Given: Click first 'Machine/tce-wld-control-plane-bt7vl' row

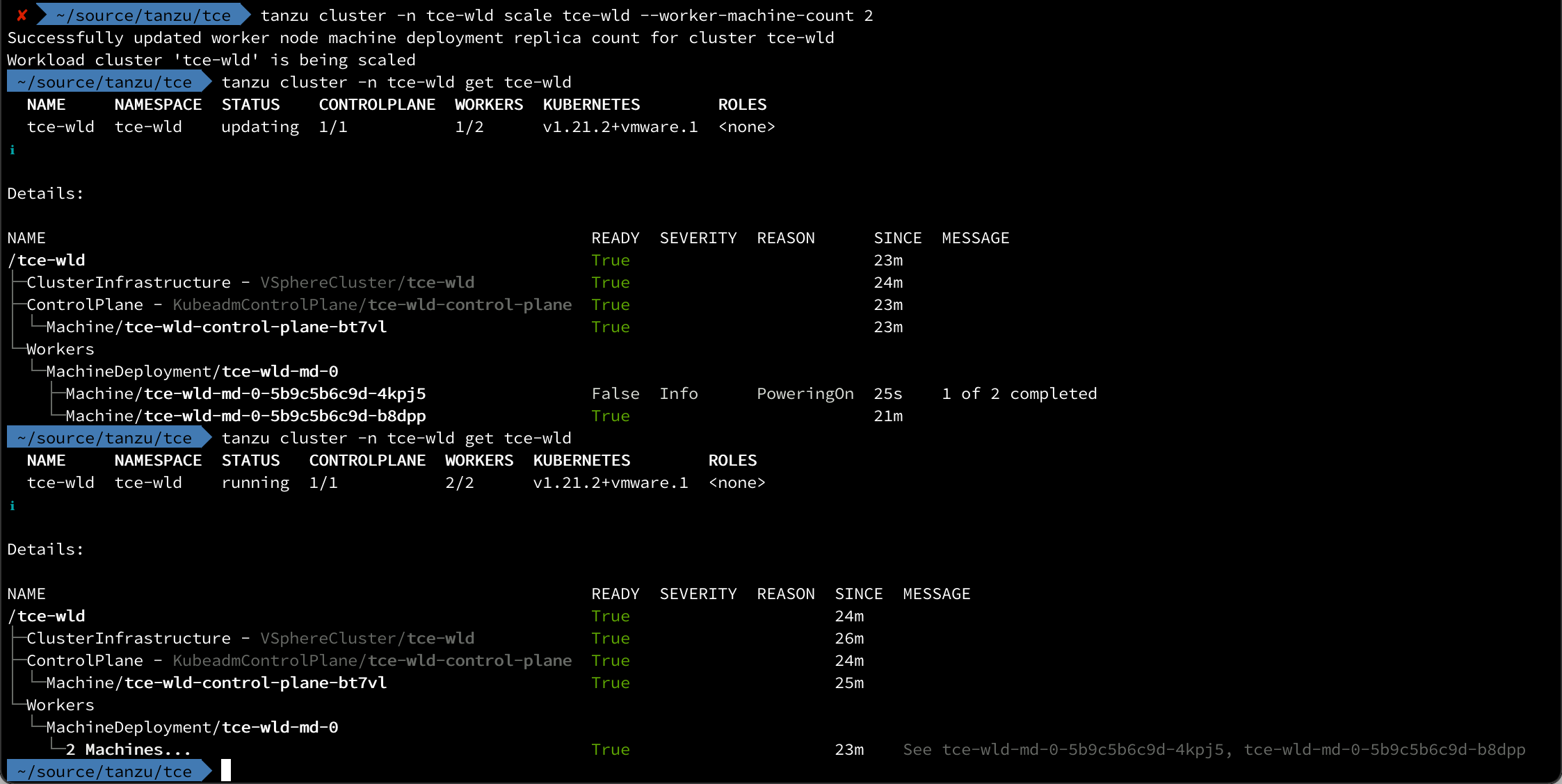Looking at the screenshot, I should point(216,327).
